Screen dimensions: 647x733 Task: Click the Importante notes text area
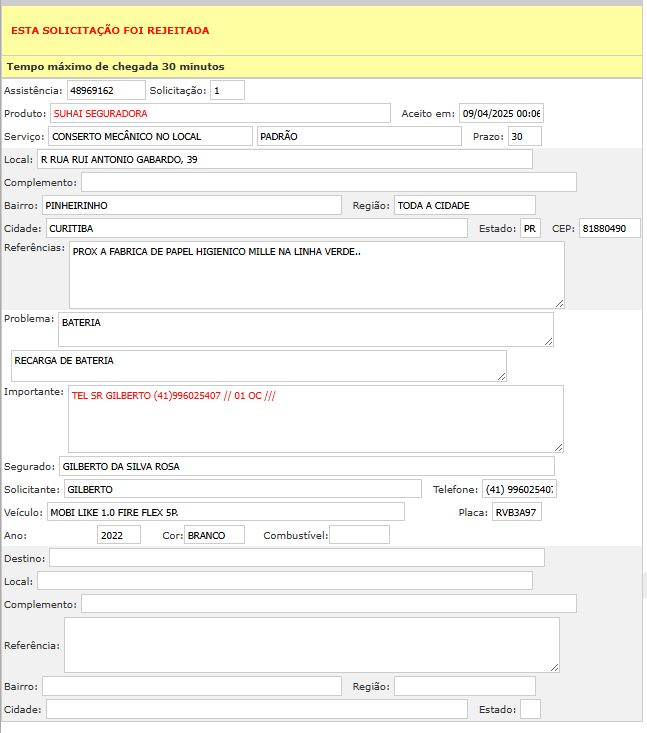point(315,418)
